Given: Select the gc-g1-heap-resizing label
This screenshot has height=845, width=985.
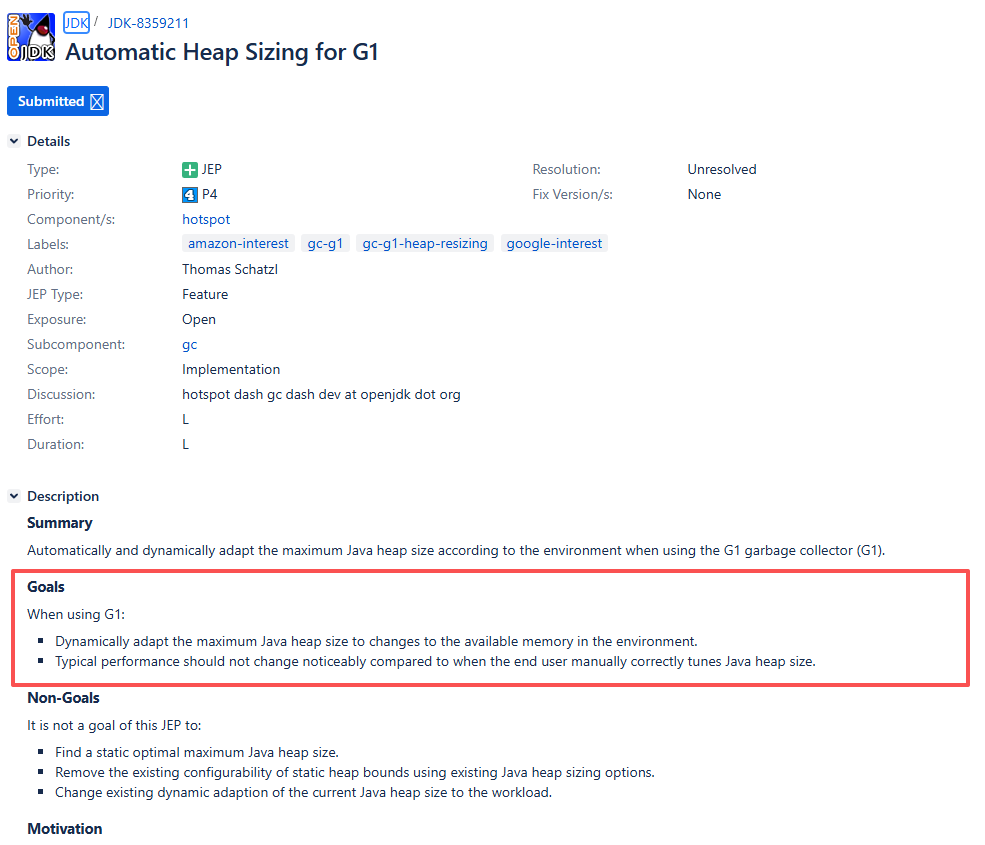Looking at the screenshot, I should click(x=425, y=244).
